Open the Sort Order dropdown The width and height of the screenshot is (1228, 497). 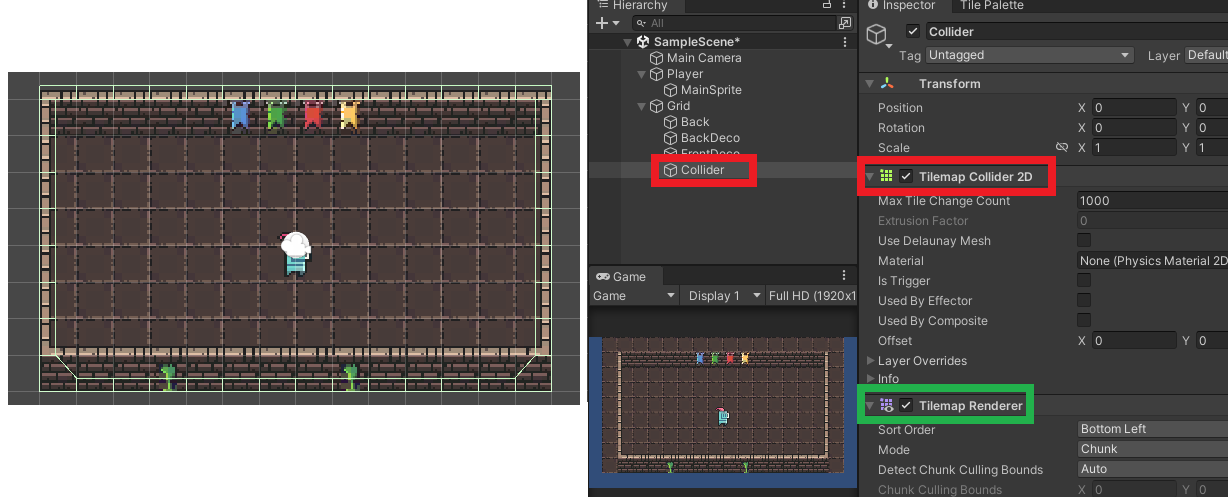1152,429
